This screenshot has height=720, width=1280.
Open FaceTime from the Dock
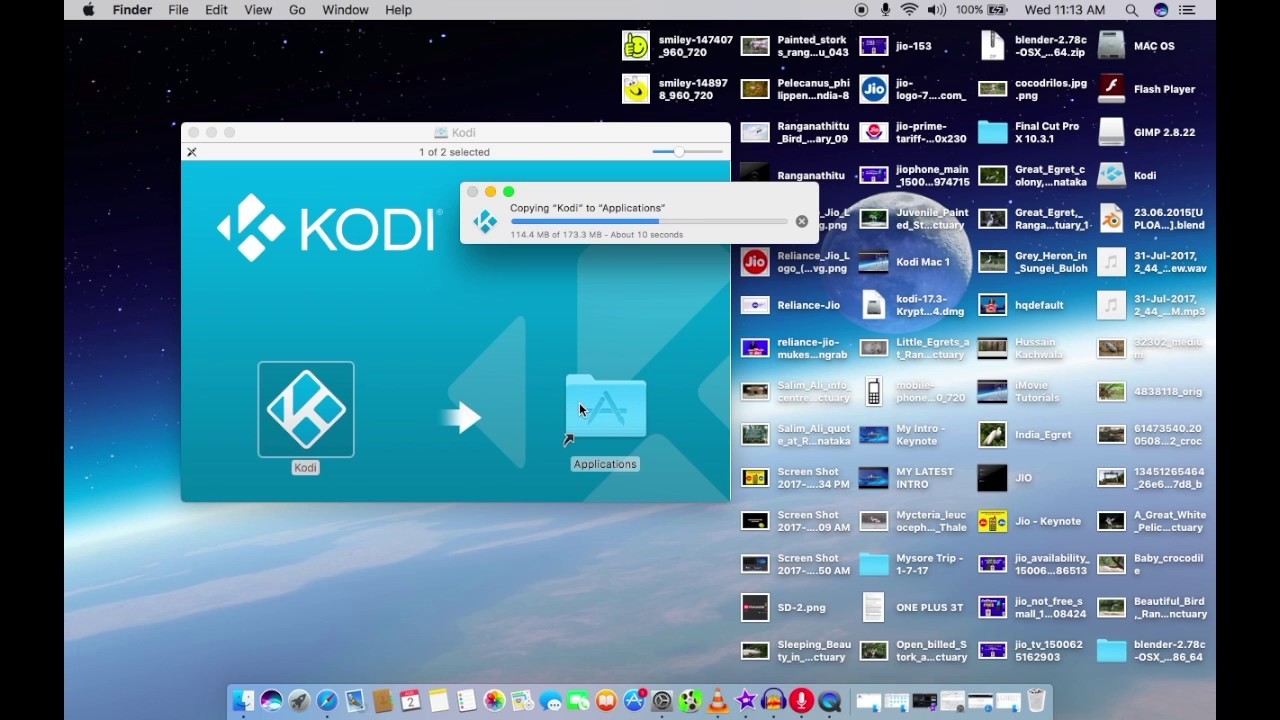pos(578,701)
